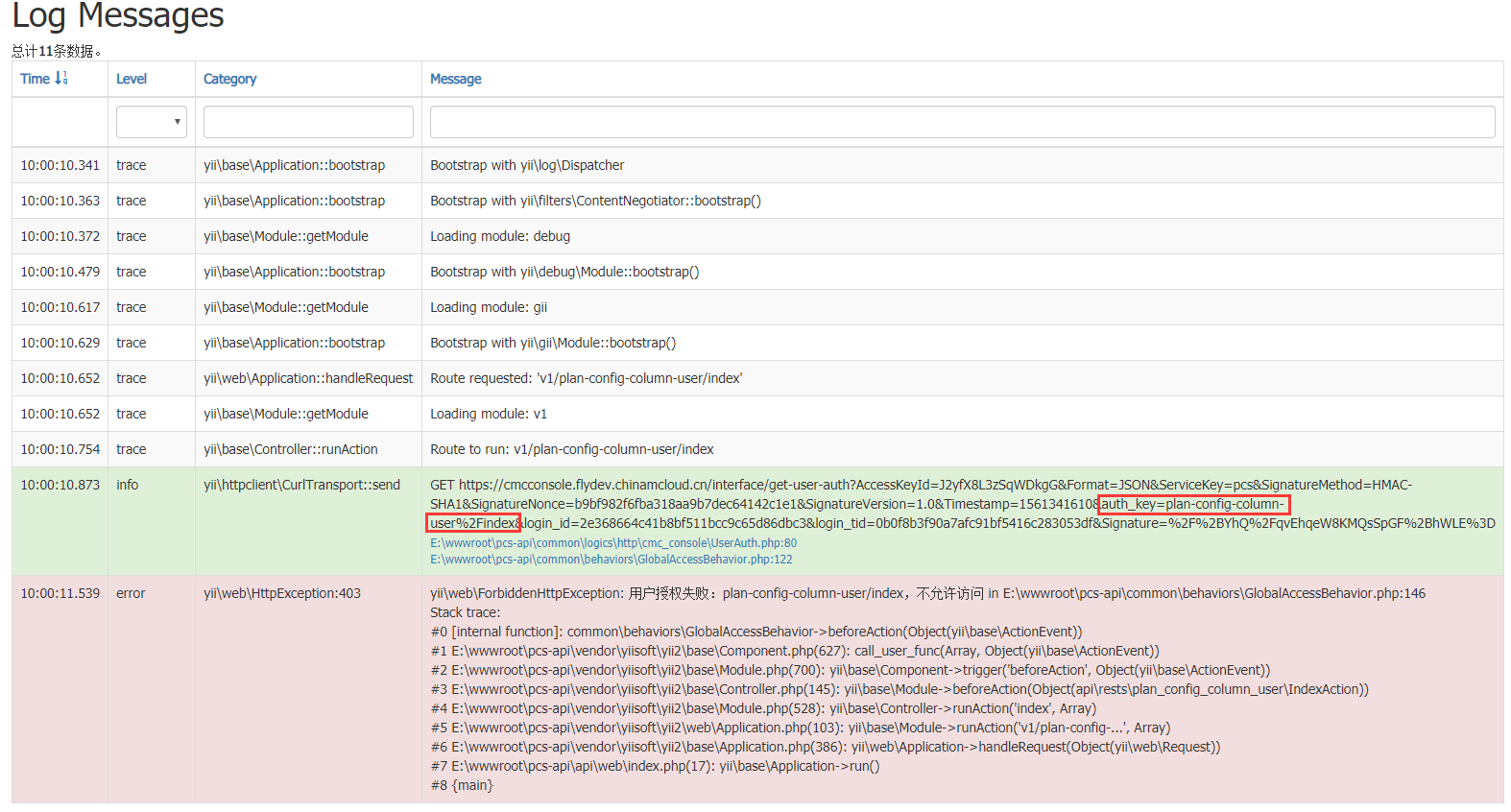Select the 'Bootstrap with yii\log\Dispatcher' message row
The image size is (1511, 812).
527,166
